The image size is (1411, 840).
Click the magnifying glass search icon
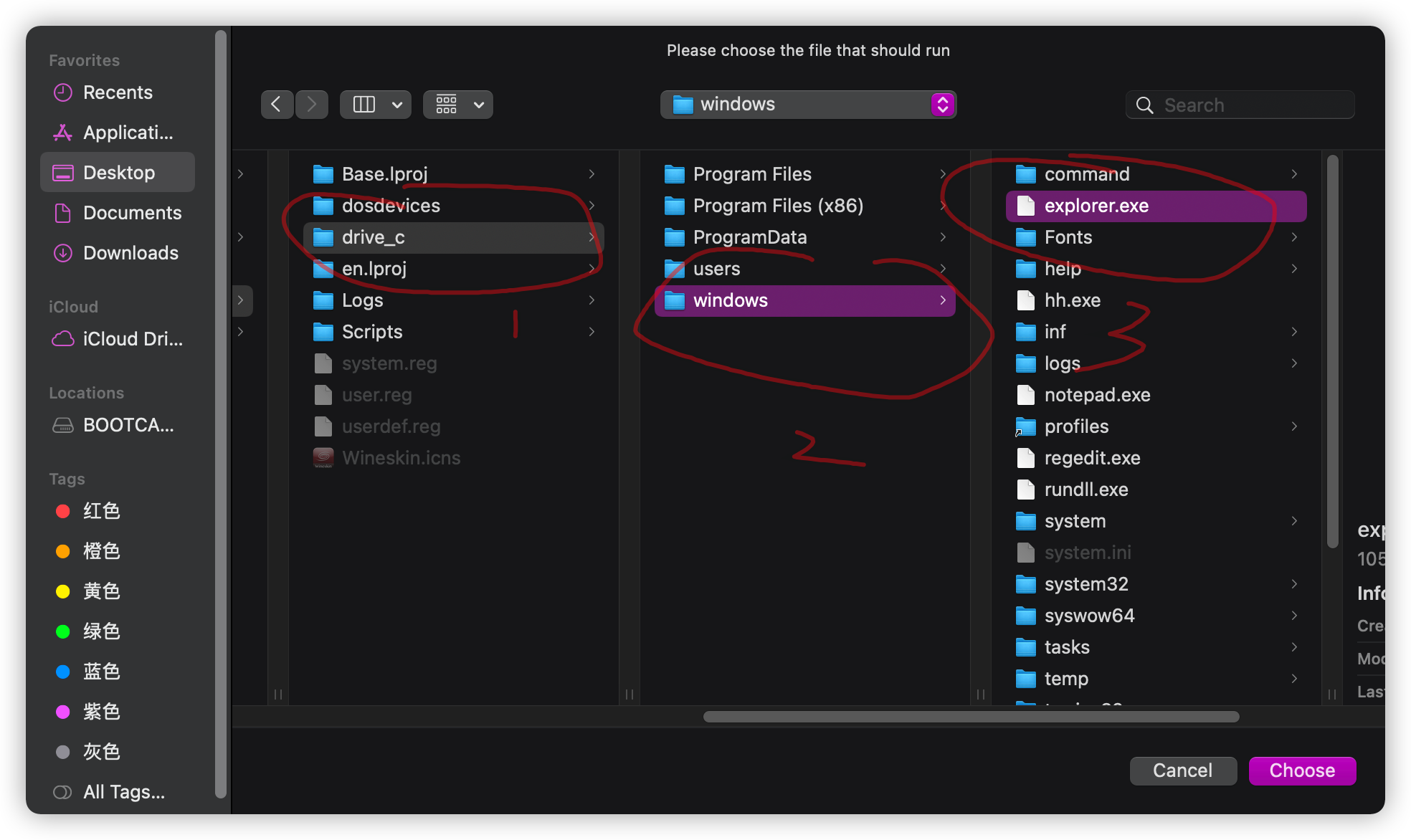[x=1145, y=105]
